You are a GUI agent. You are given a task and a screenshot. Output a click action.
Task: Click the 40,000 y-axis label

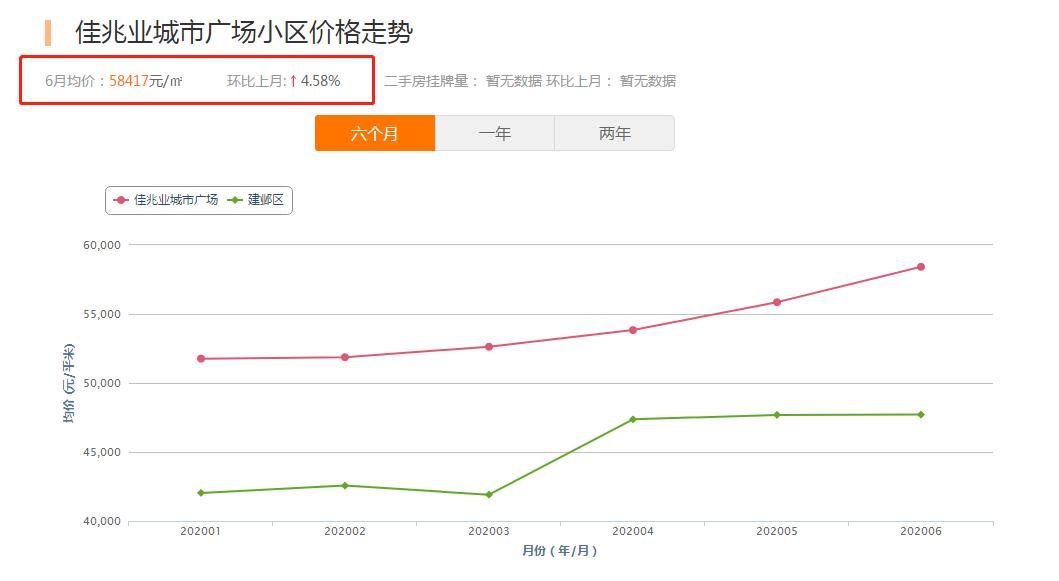pos(102,521)
